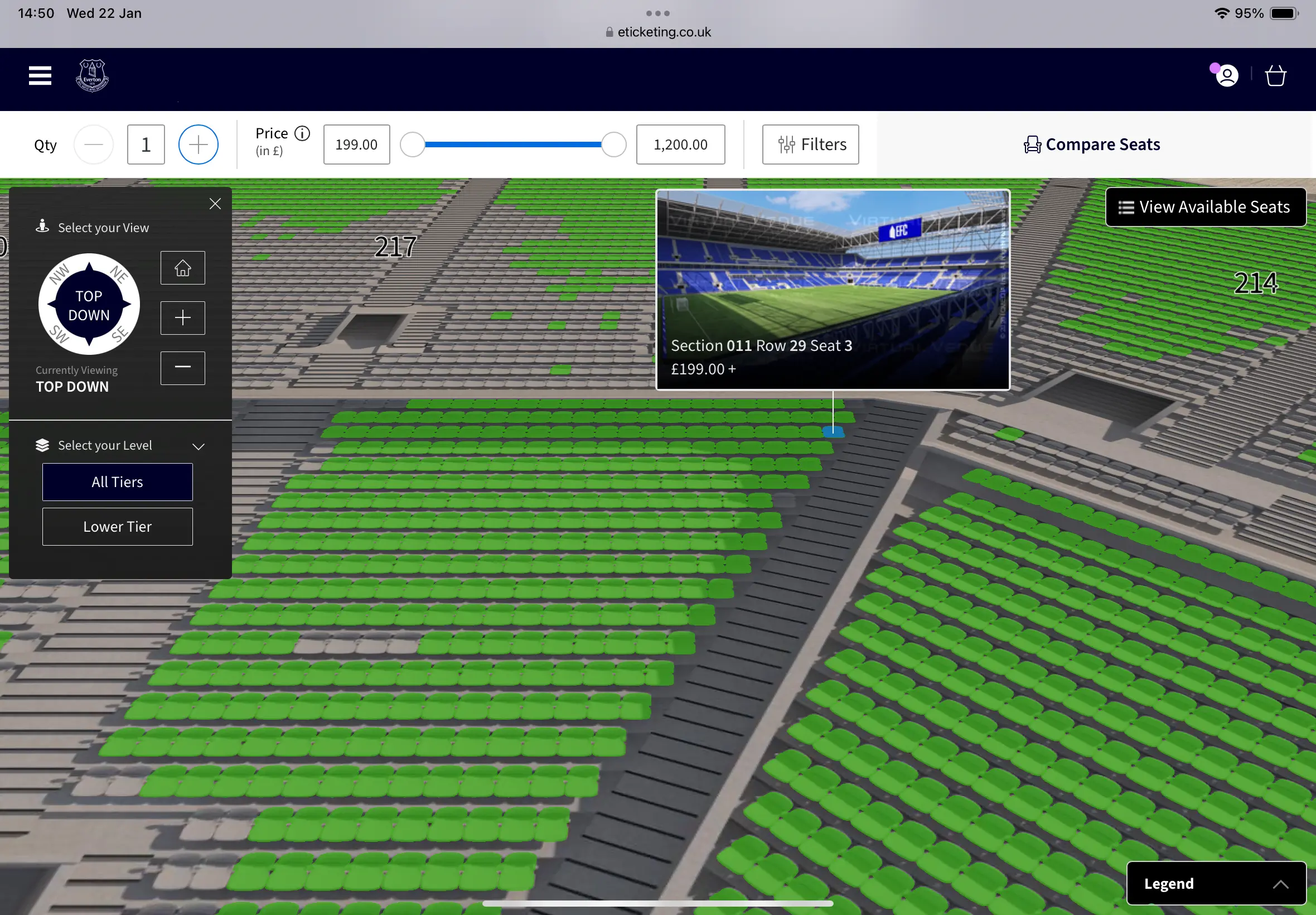Click View Available Seats button
Screen dimensions: 1316x915
click(1206, 207)
